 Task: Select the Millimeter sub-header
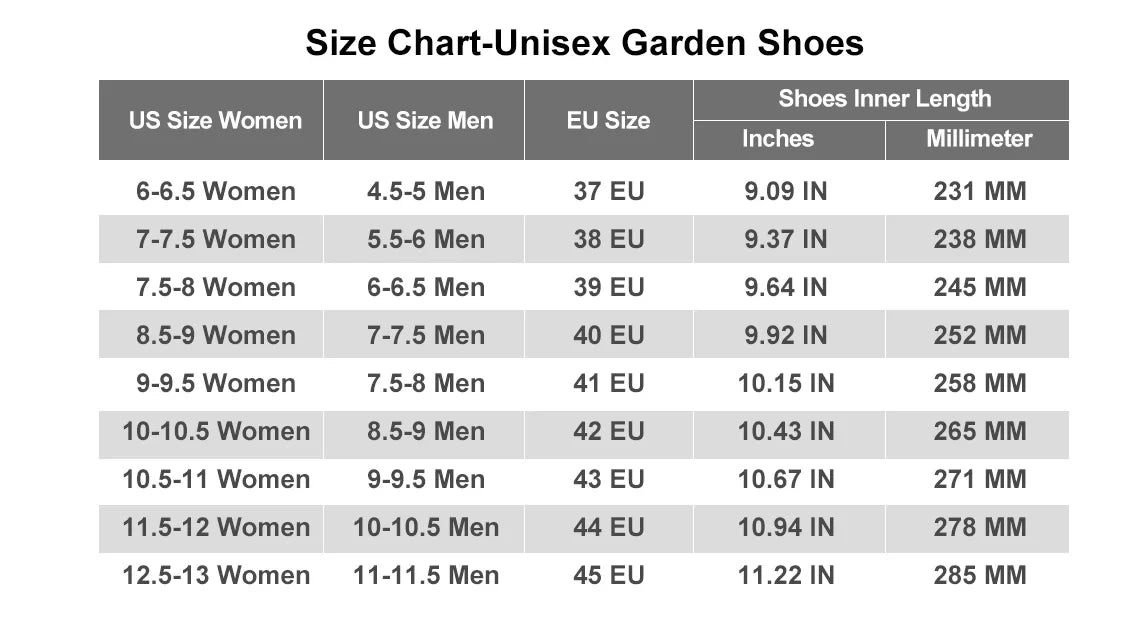tap(979, 139)
